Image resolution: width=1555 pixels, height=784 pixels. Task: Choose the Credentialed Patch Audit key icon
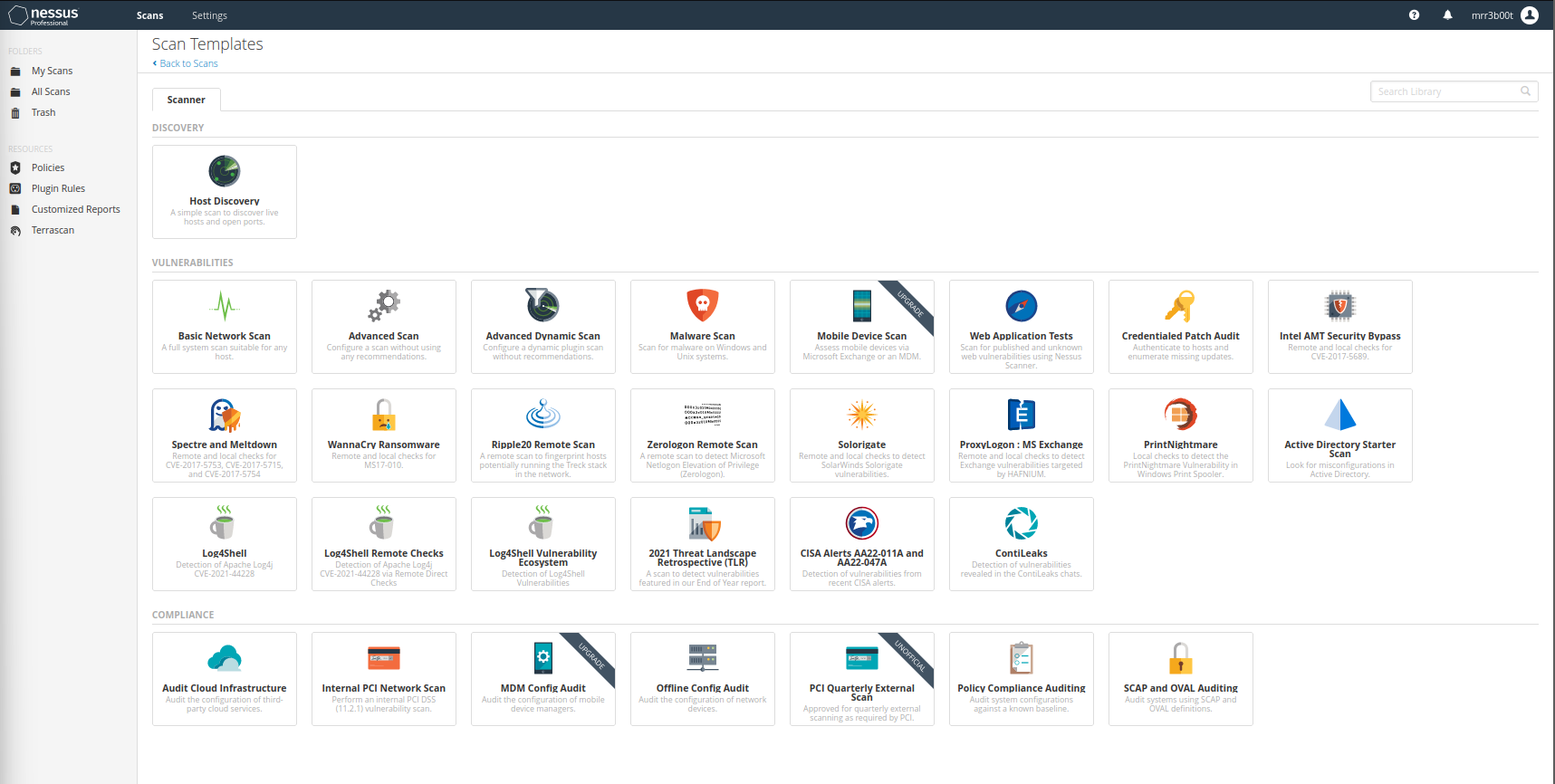pos(1180,306)
